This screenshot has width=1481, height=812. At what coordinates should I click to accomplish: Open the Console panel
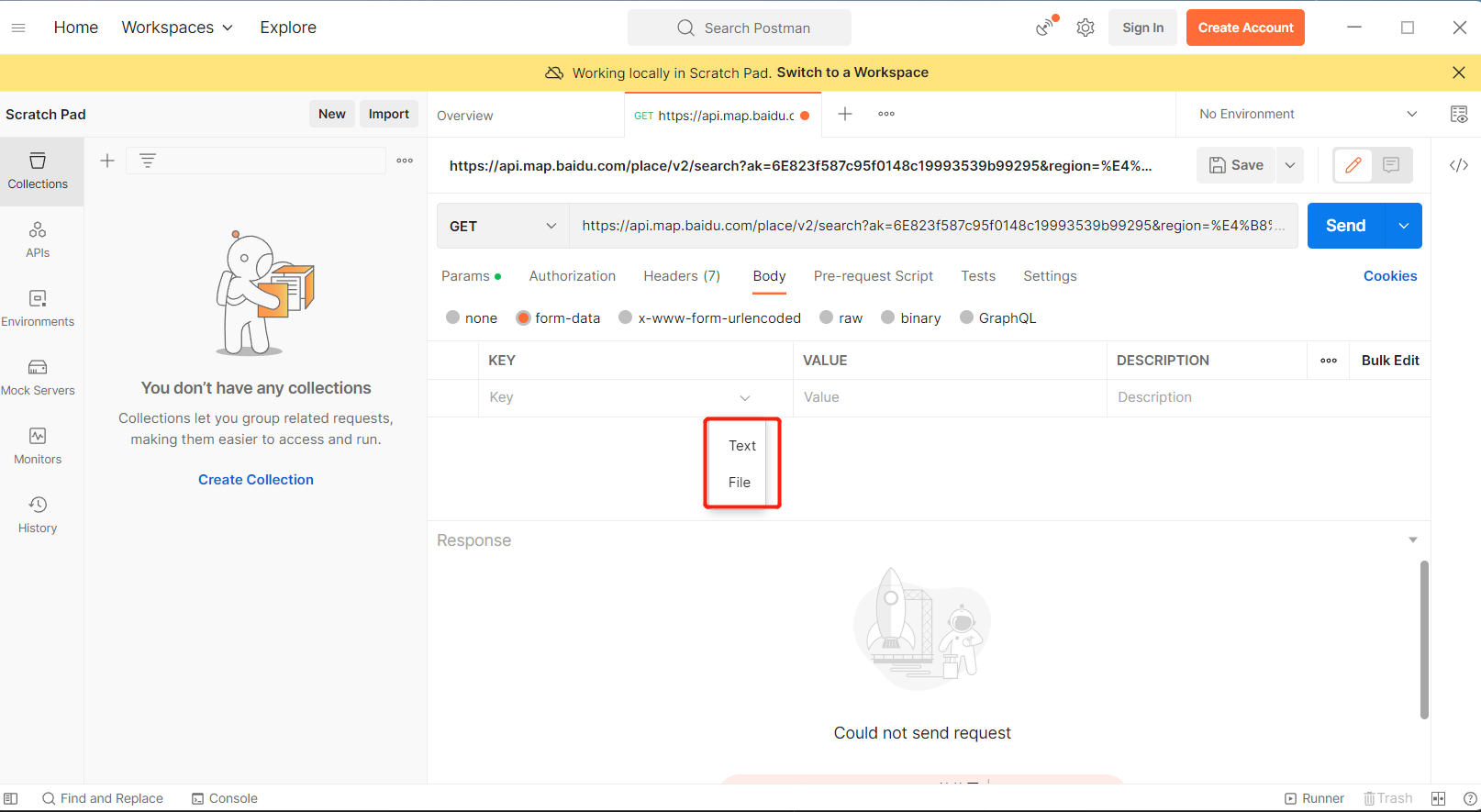[225, 798]
